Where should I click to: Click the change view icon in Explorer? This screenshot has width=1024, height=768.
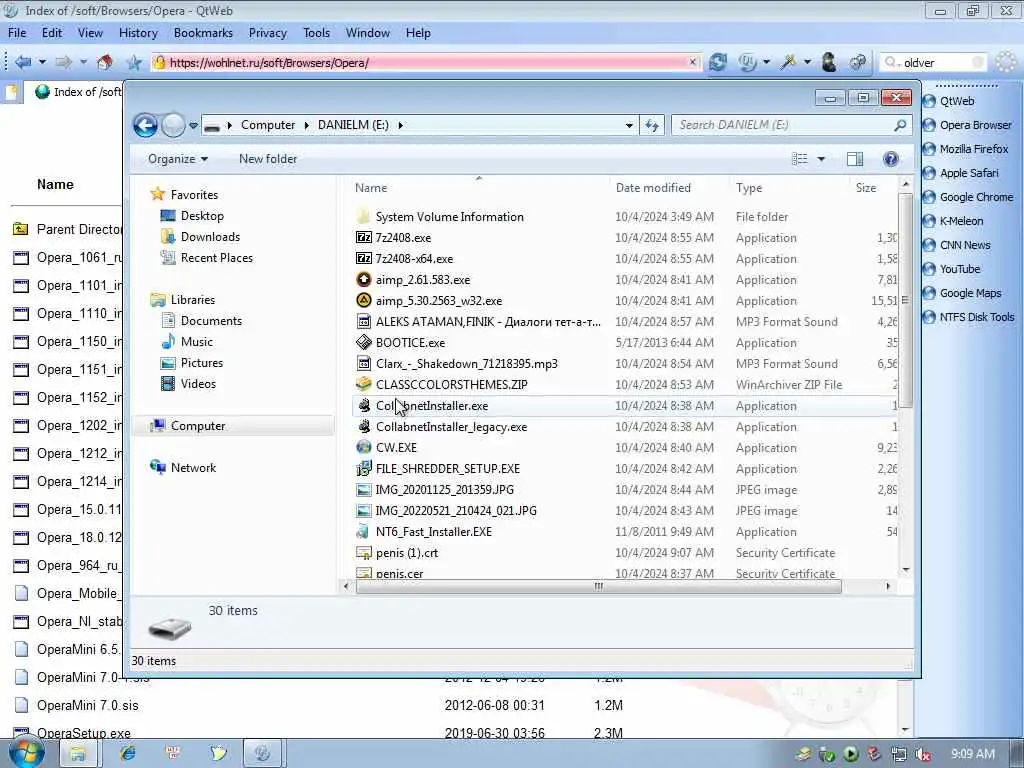(x=799, y=159)
